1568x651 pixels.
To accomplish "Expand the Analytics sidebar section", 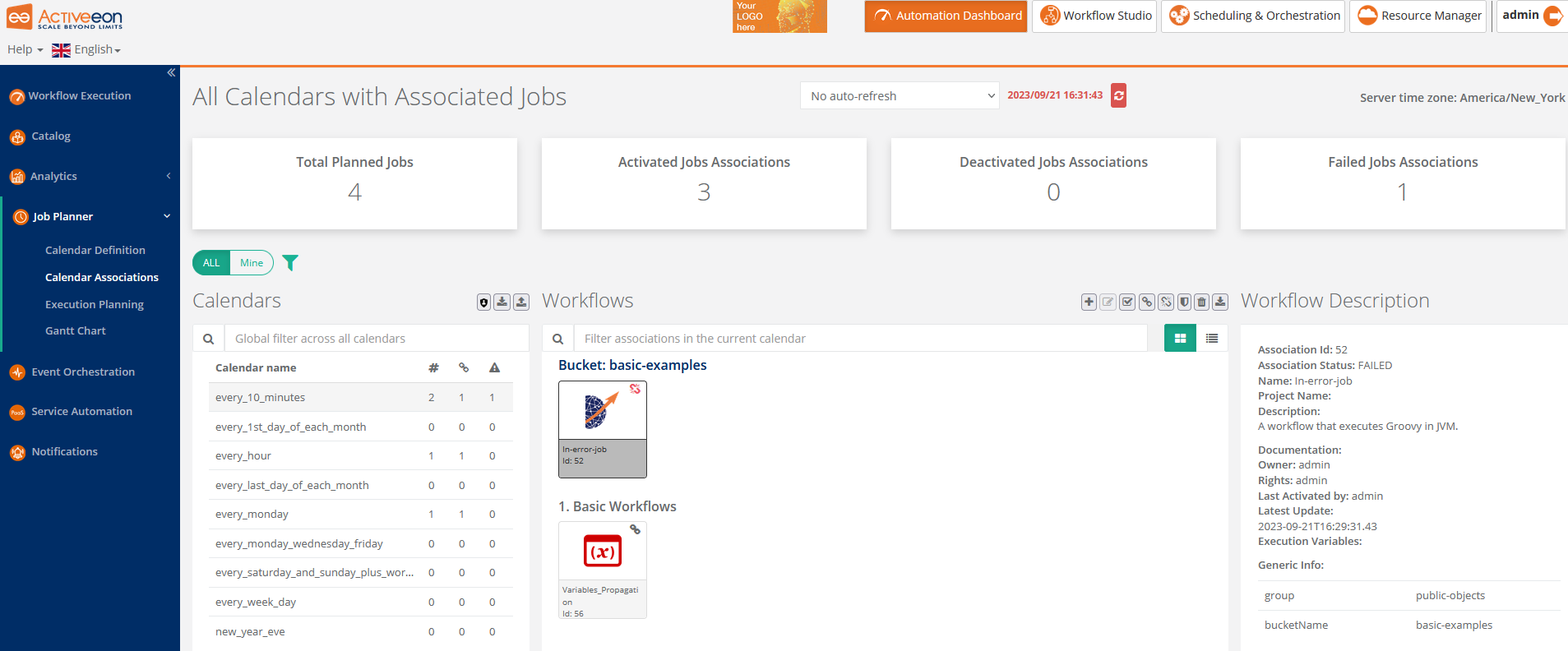I will coord(90,177).
